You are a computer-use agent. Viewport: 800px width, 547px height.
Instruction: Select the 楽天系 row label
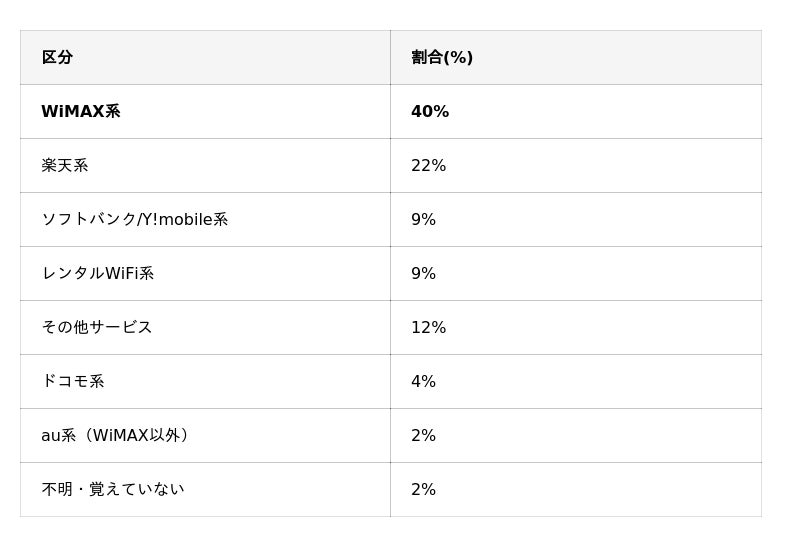point(65,166)
